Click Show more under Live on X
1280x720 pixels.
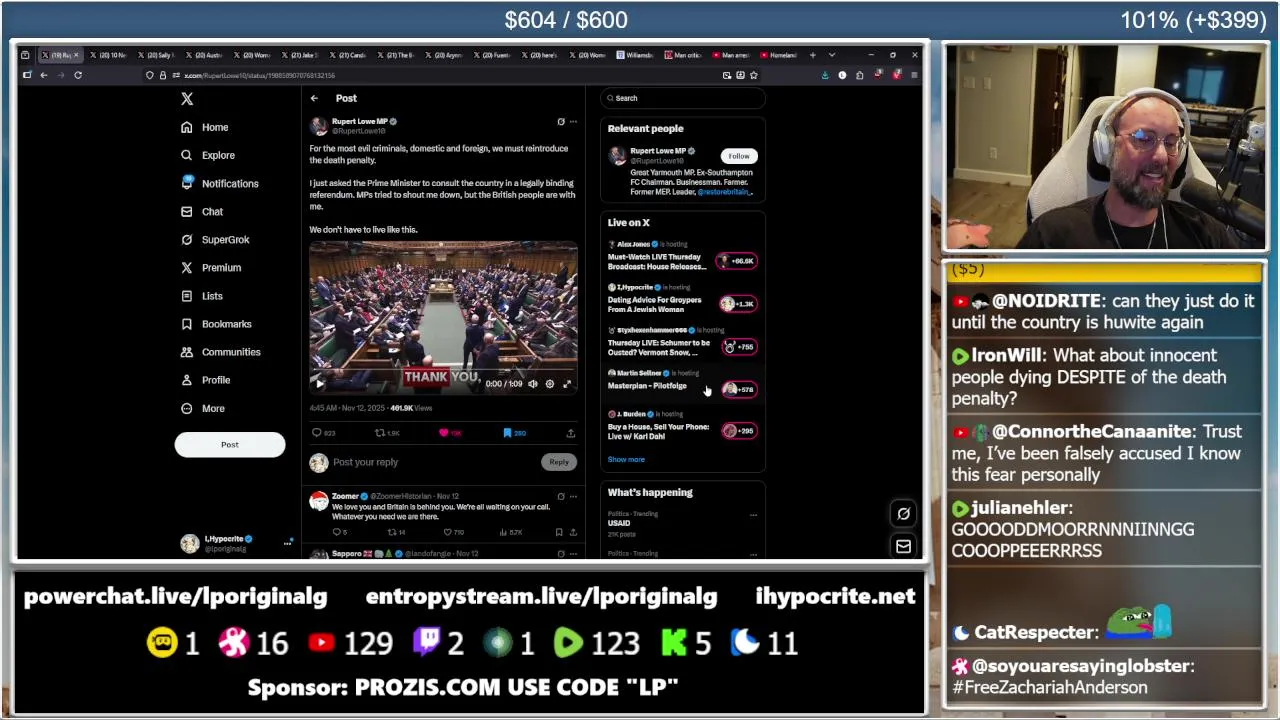pos(626,460)
